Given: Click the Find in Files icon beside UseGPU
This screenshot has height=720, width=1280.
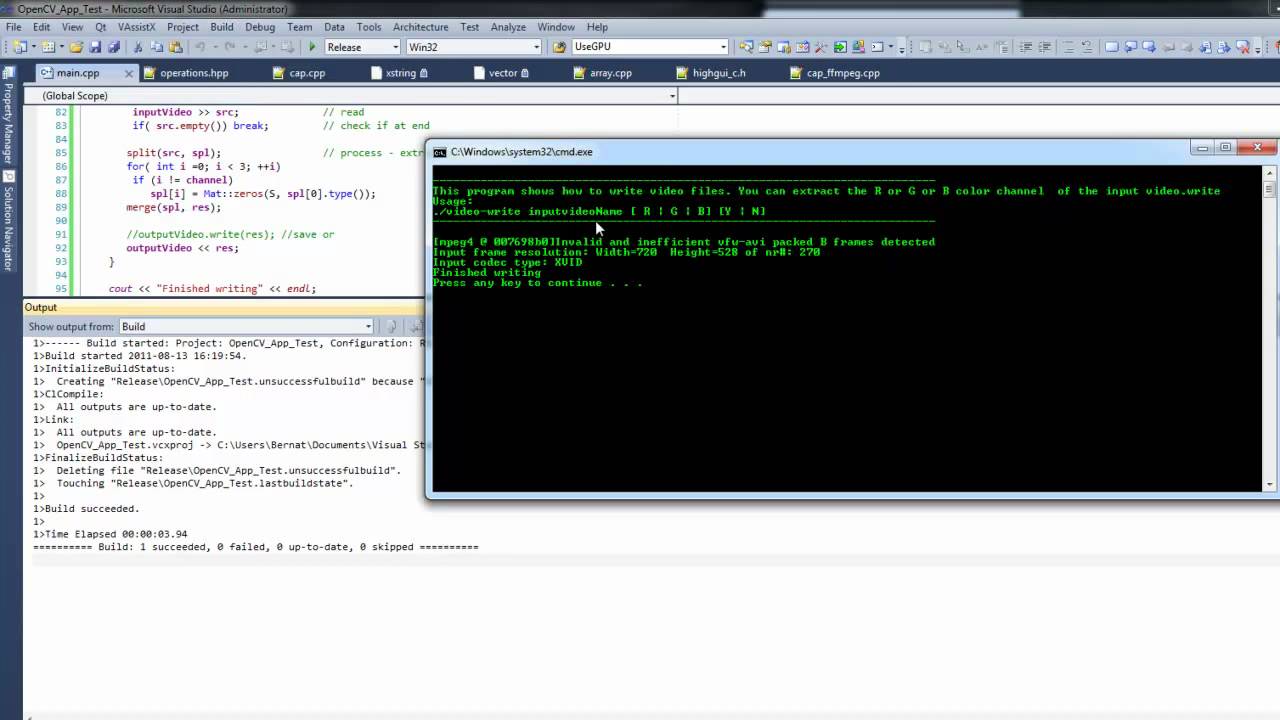Looking at the screenshot, I should point(558,47).
